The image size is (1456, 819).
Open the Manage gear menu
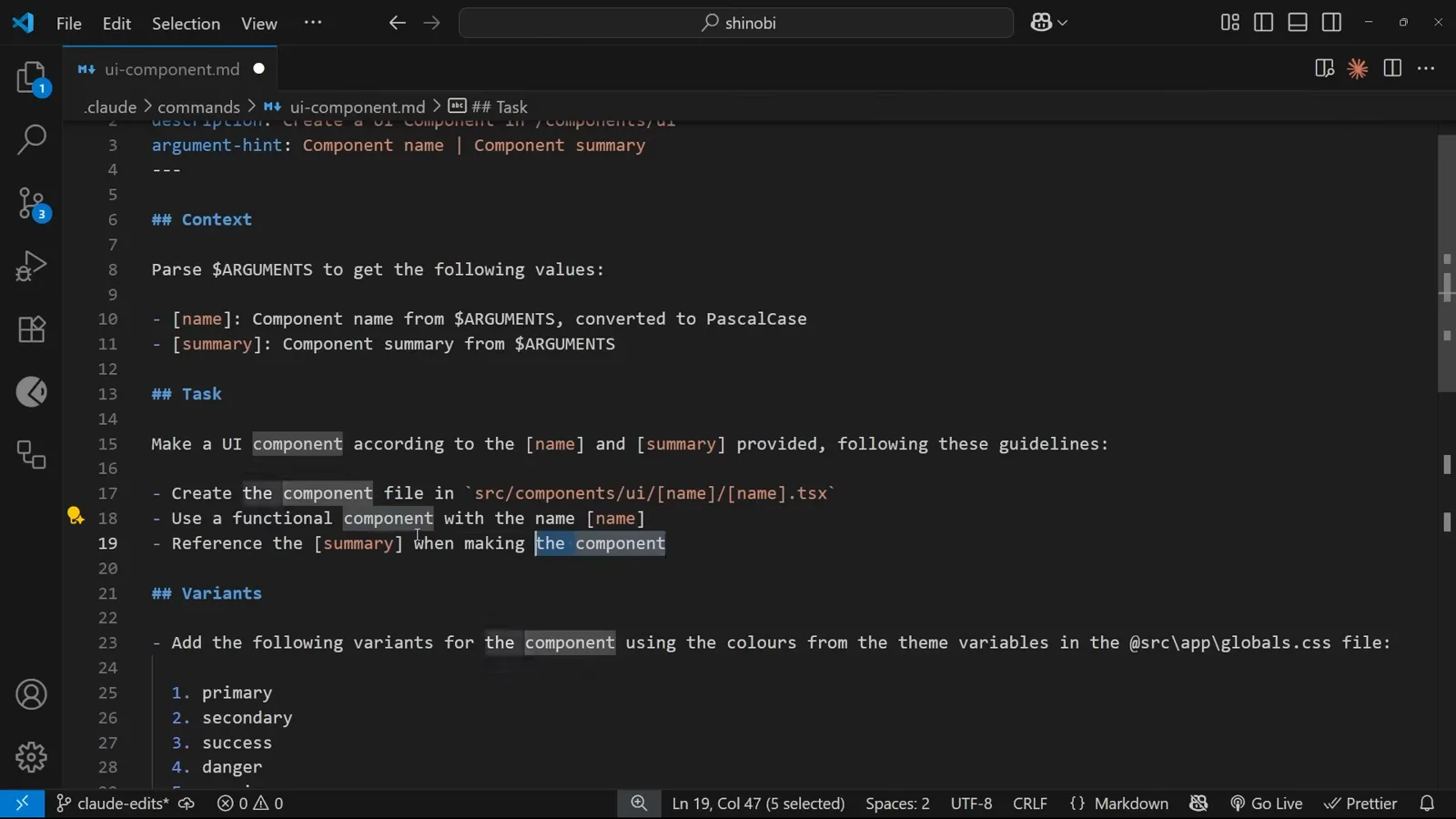tap(32, 757)
